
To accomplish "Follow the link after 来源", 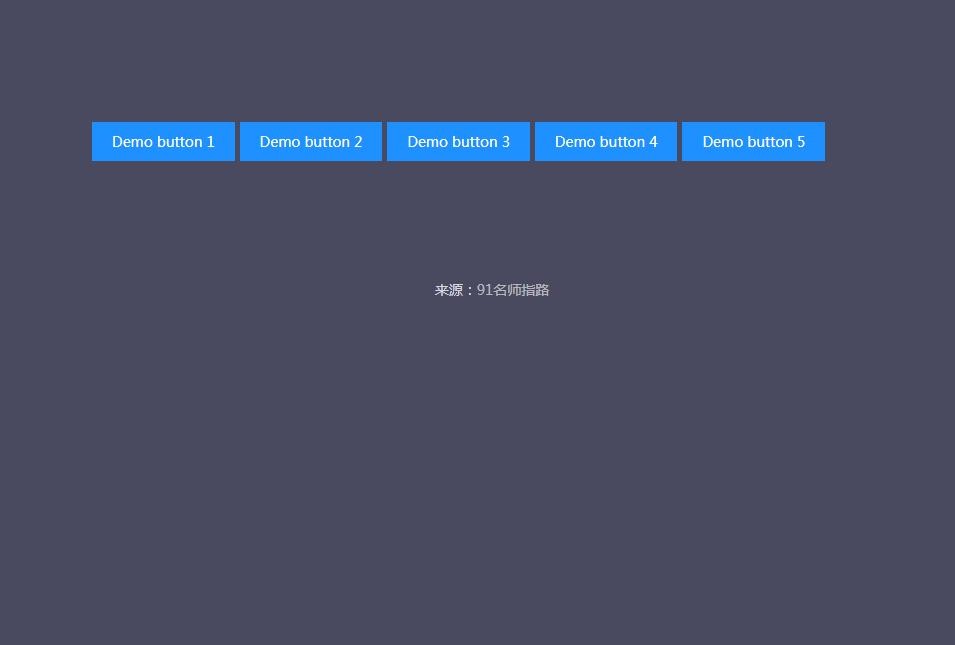I will (x=513, y=290).
